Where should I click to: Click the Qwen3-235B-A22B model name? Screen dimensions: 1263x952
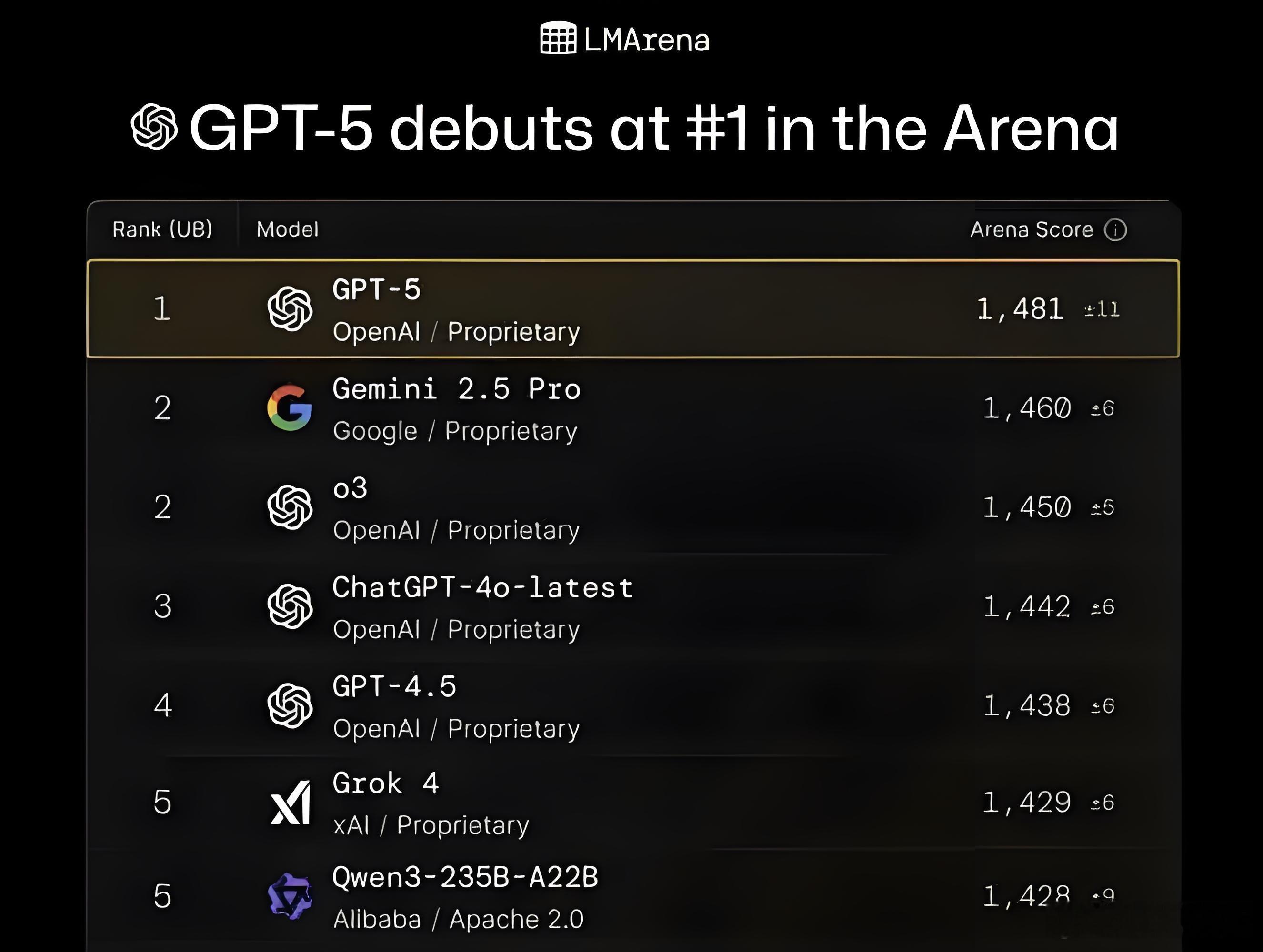465,877
